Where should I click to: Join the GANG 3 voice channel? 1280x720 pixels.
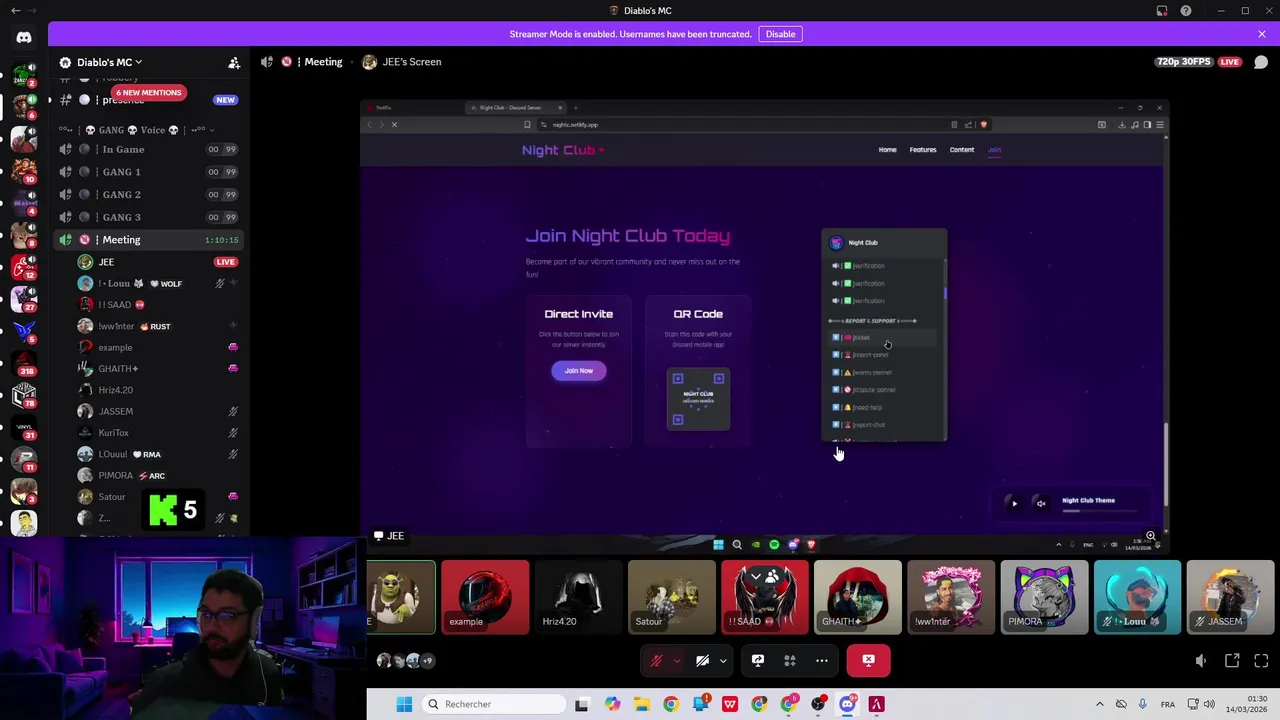148,217
